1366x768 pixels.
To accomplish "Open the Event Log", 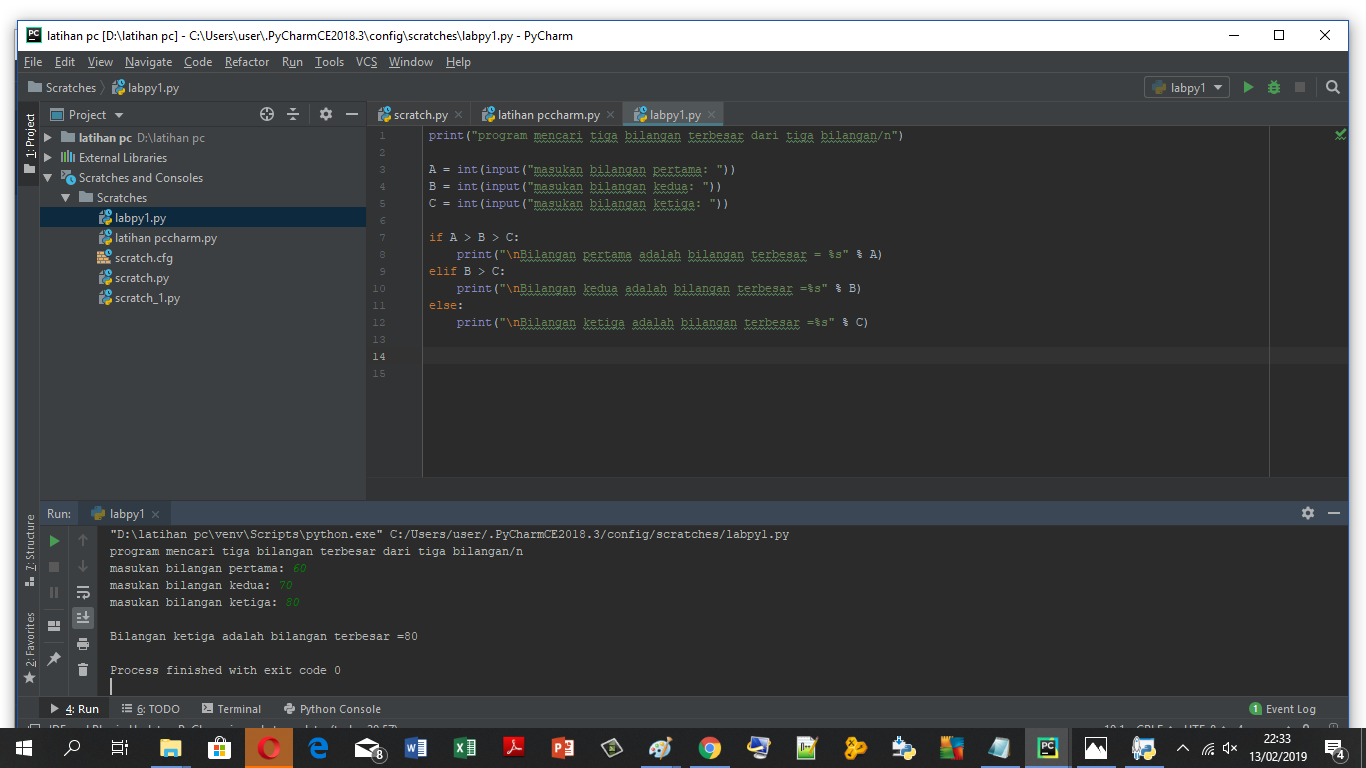I will tap(1282, 709).
